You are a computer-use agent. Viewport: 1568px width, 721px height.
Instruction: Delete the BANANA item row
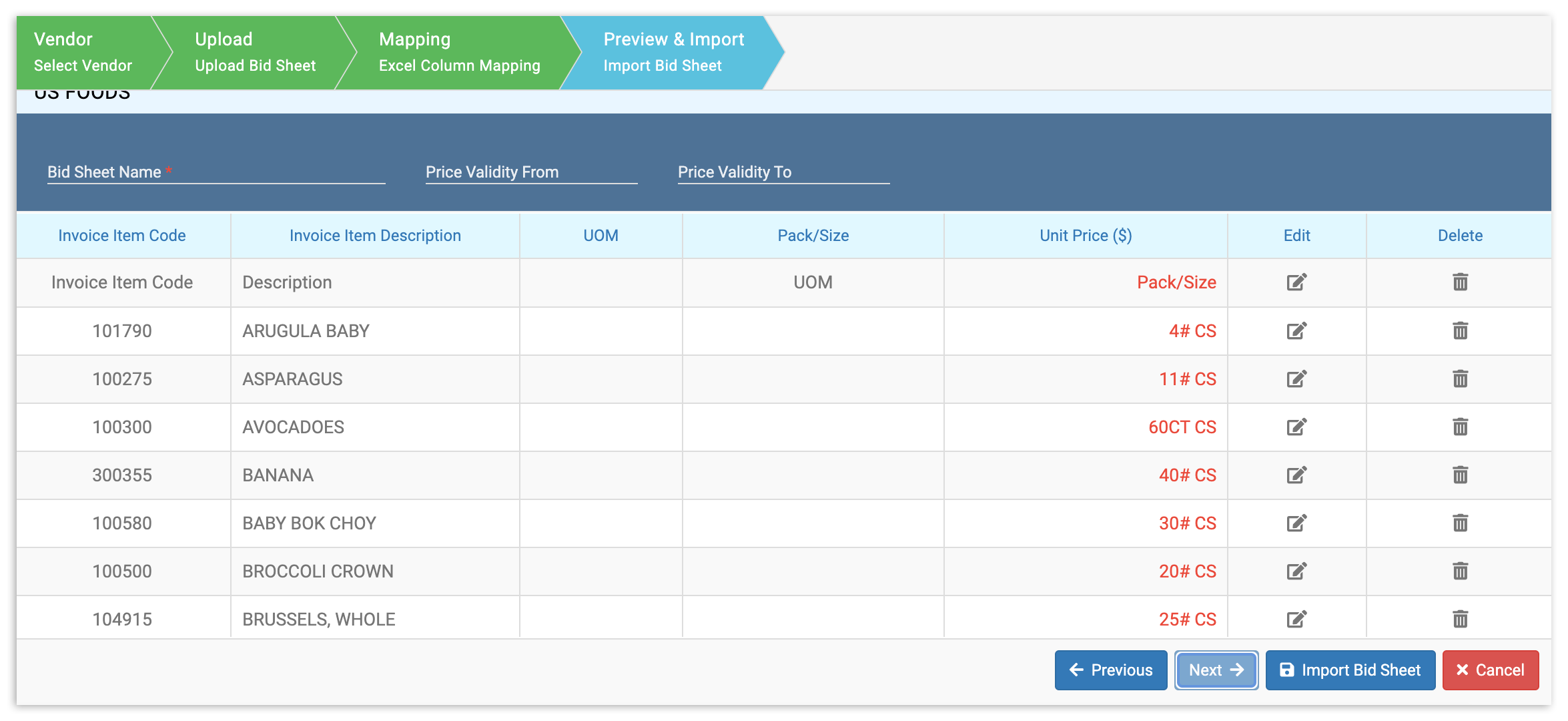(x=1460, y=475)
